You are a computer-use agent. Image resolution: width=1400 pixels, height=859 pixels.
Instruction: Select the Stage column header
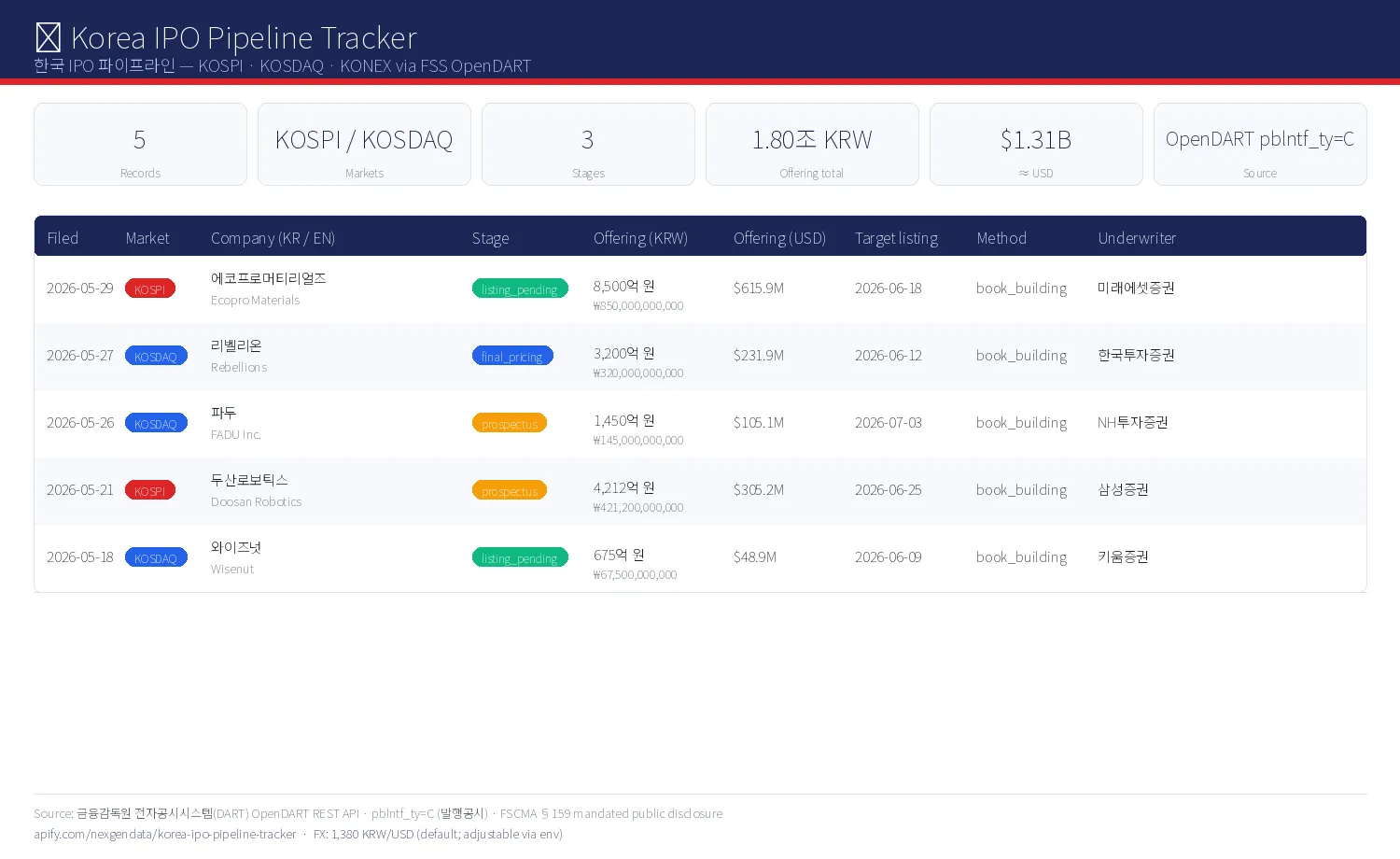(490, 238)
